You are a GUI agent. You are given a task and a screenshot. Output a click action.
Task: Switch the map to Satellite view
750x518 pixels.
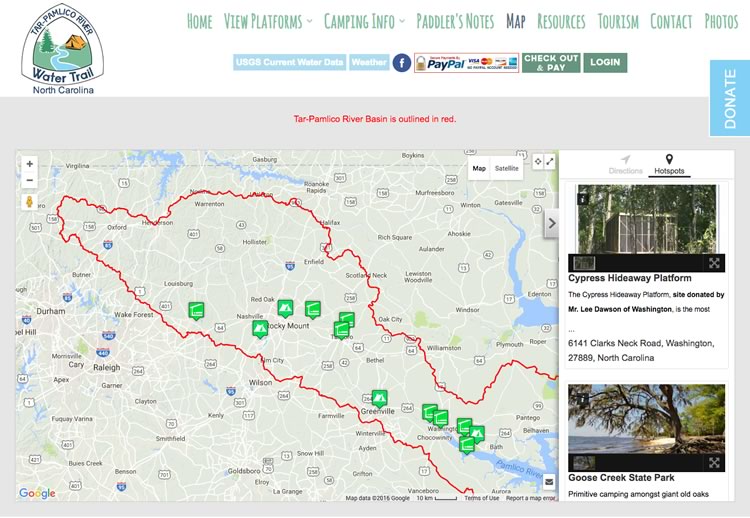pos(507,168)
